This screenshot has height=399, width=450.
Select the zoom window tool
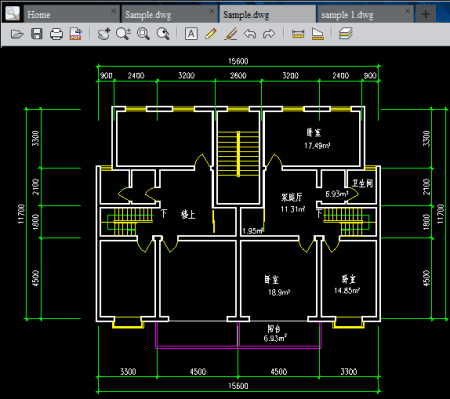pos(143,34)
